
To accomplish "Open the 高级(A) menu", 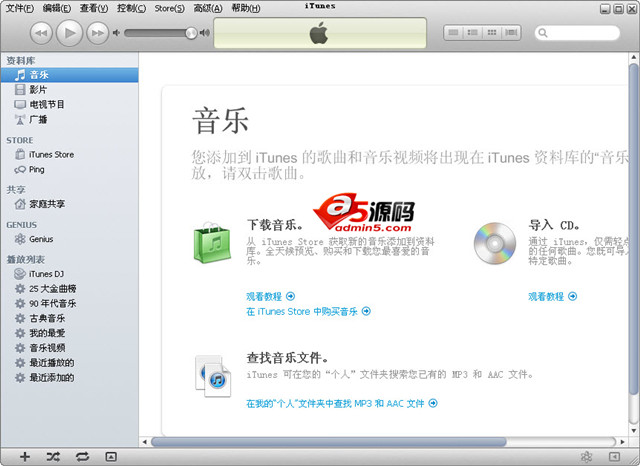I will 208,8.
